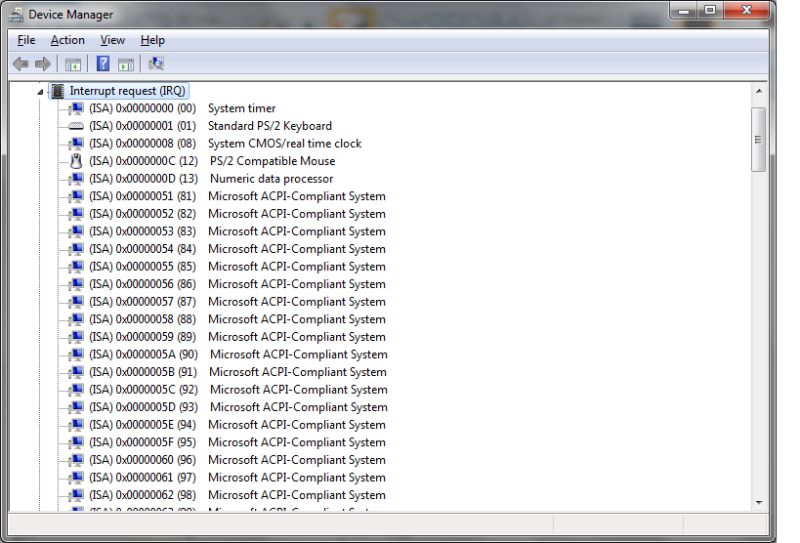The height and width of the screenshot is (543, 800).
Task: Click the System CMOS/real time clock icon
Action: click(76, 143)
